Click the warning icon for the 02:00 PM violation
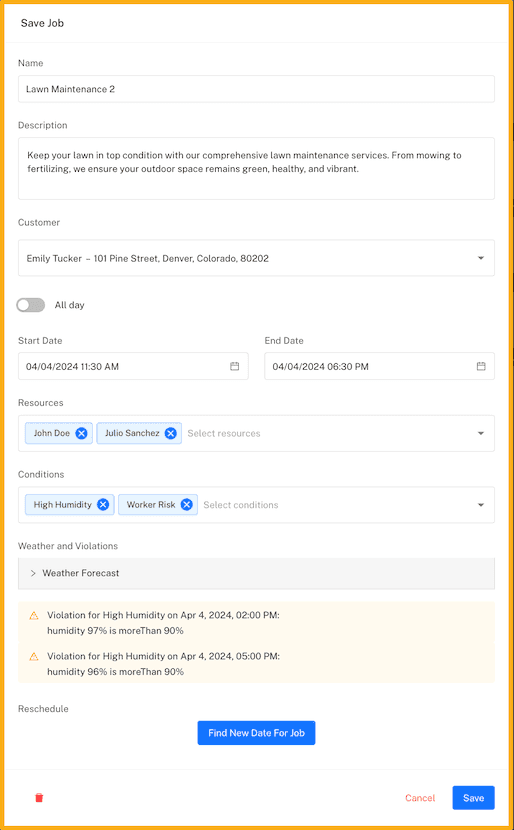 (34, 616)
